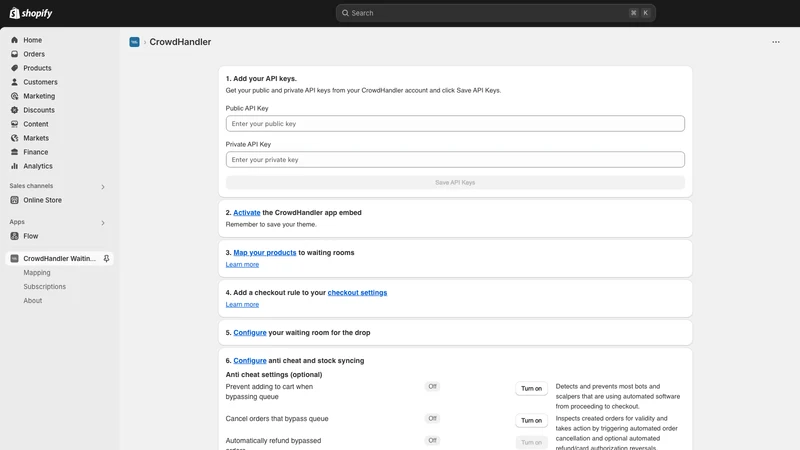Click Configure link in step 5
800x450 pixels.
click(x=250, y=333)
